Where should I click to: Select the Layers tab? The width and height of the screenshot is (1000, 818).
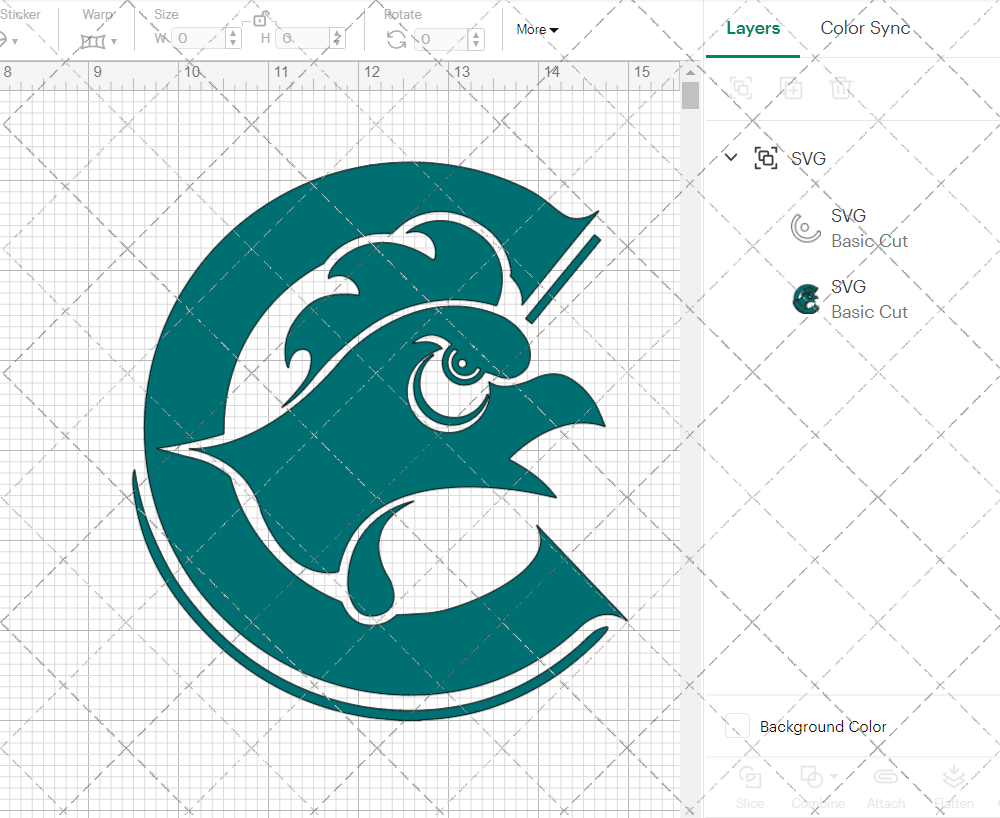[x=753, y=28]
